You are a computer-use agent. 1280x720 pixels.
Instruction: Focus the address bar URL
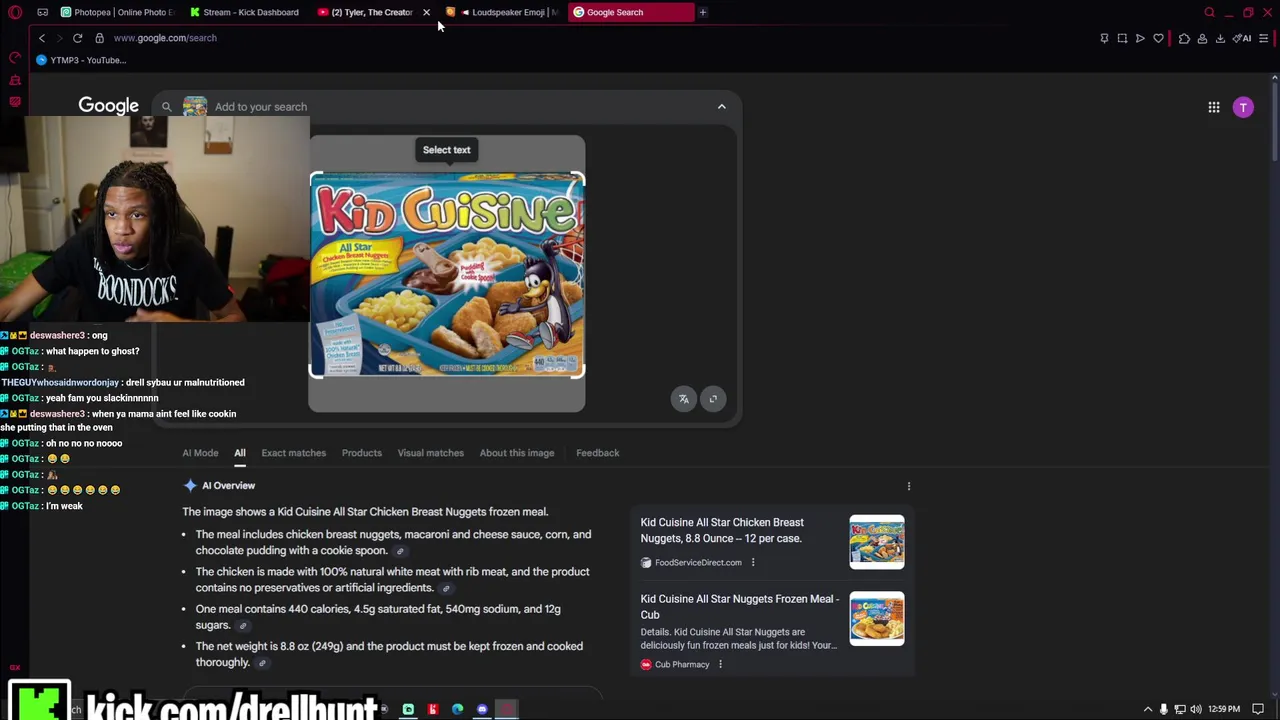[165, 38]
